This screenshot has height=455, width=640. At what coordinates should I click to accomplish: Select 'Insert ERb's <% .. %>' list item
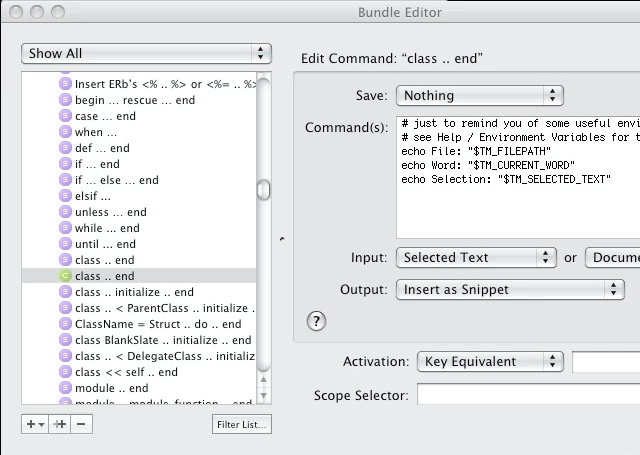coord(139,84)
